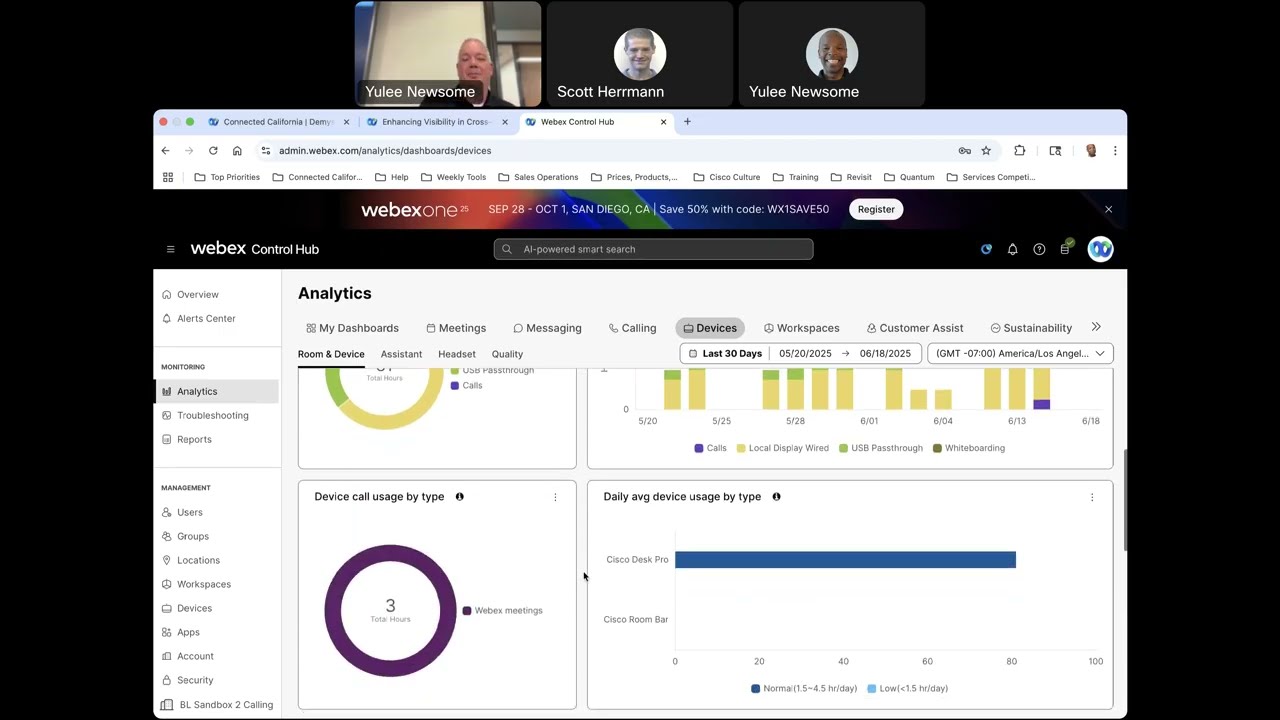This screenshot has height=720, width=1280.
Task: Open the time zone dropdown
Action: 1020,353
